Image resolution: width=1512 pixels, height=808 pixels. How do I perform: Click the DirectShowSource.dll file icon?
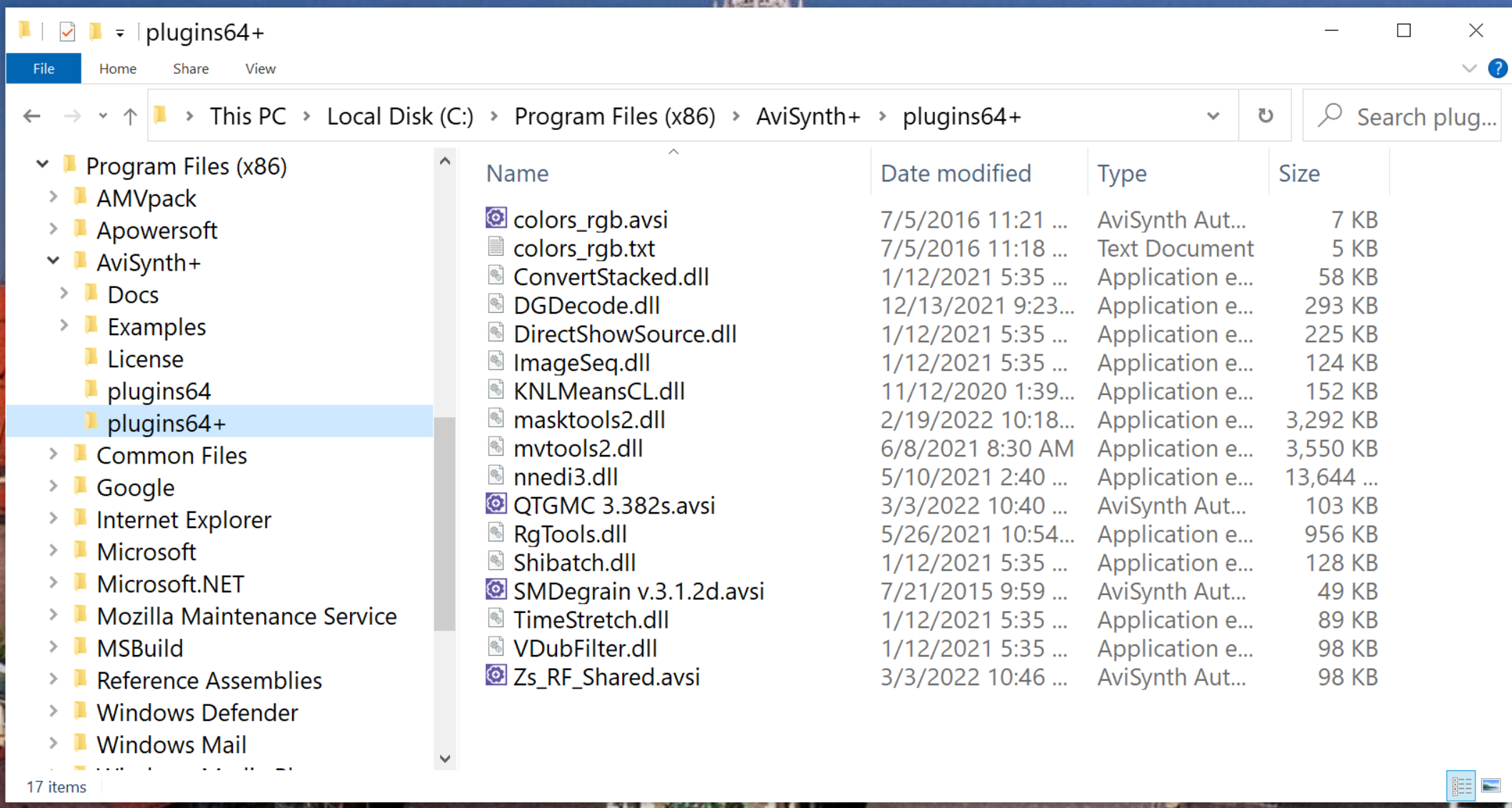496,332
